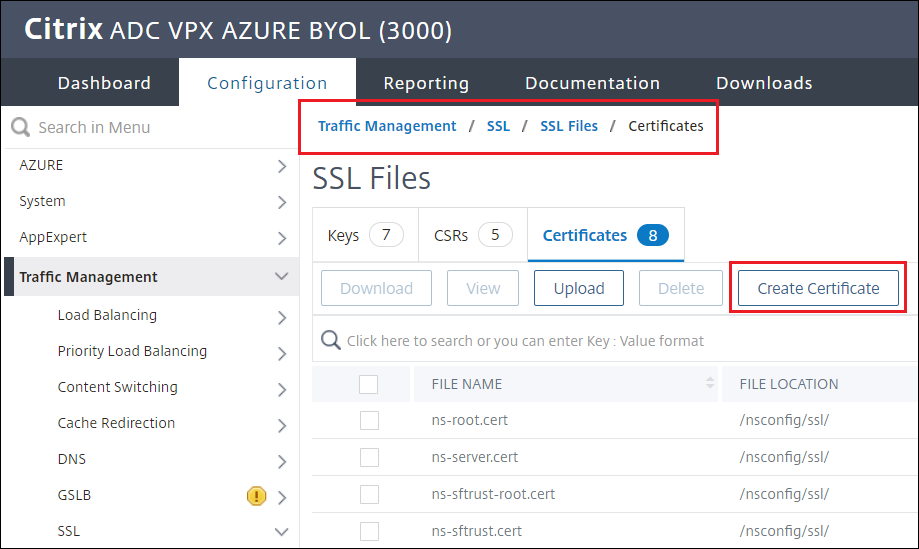Switch to the Keys tab
The image size is (919, 549).
365,235
